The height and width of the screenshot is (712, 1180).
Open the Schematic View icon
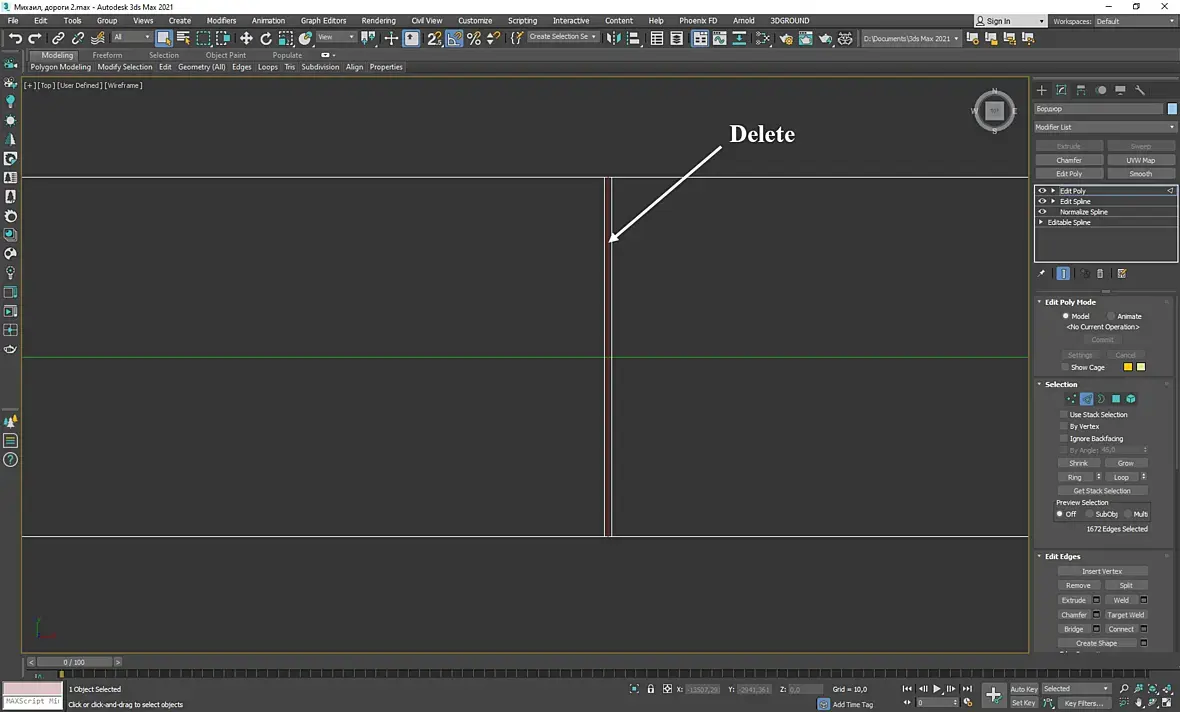pos(740,38)
